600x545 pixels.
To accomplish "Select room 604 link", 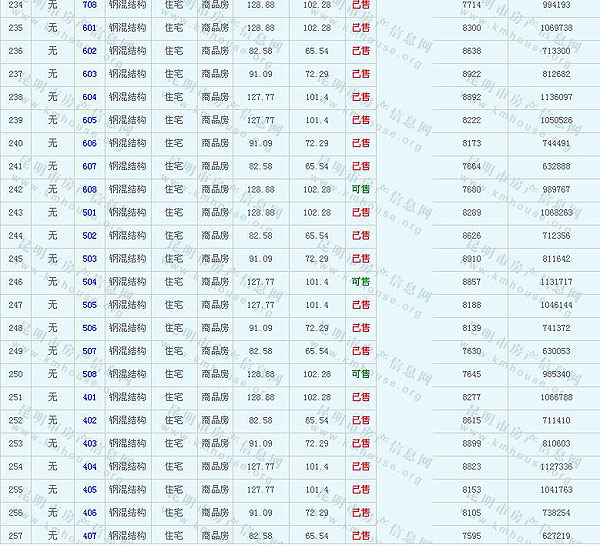I will (90, 97).
